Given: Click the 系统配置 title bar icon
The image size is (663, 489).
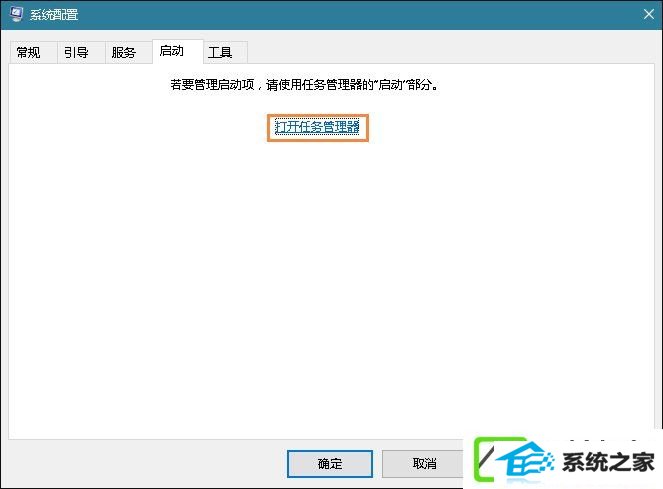Looking at the screenshot, I should point(16,14).
